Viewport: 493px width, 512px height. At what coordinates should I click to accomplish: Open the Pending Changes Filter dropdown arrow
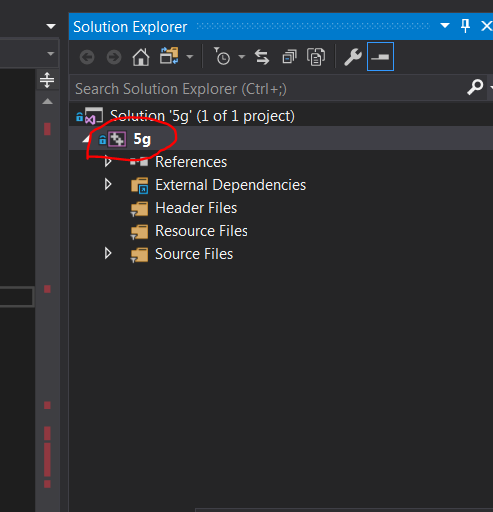242,57
